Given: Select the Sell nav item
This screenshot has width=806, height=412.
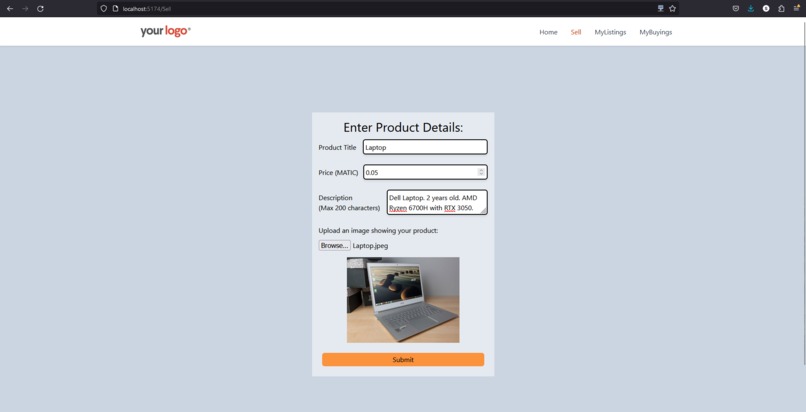Looking at the screenshot, I should (576, 32).
